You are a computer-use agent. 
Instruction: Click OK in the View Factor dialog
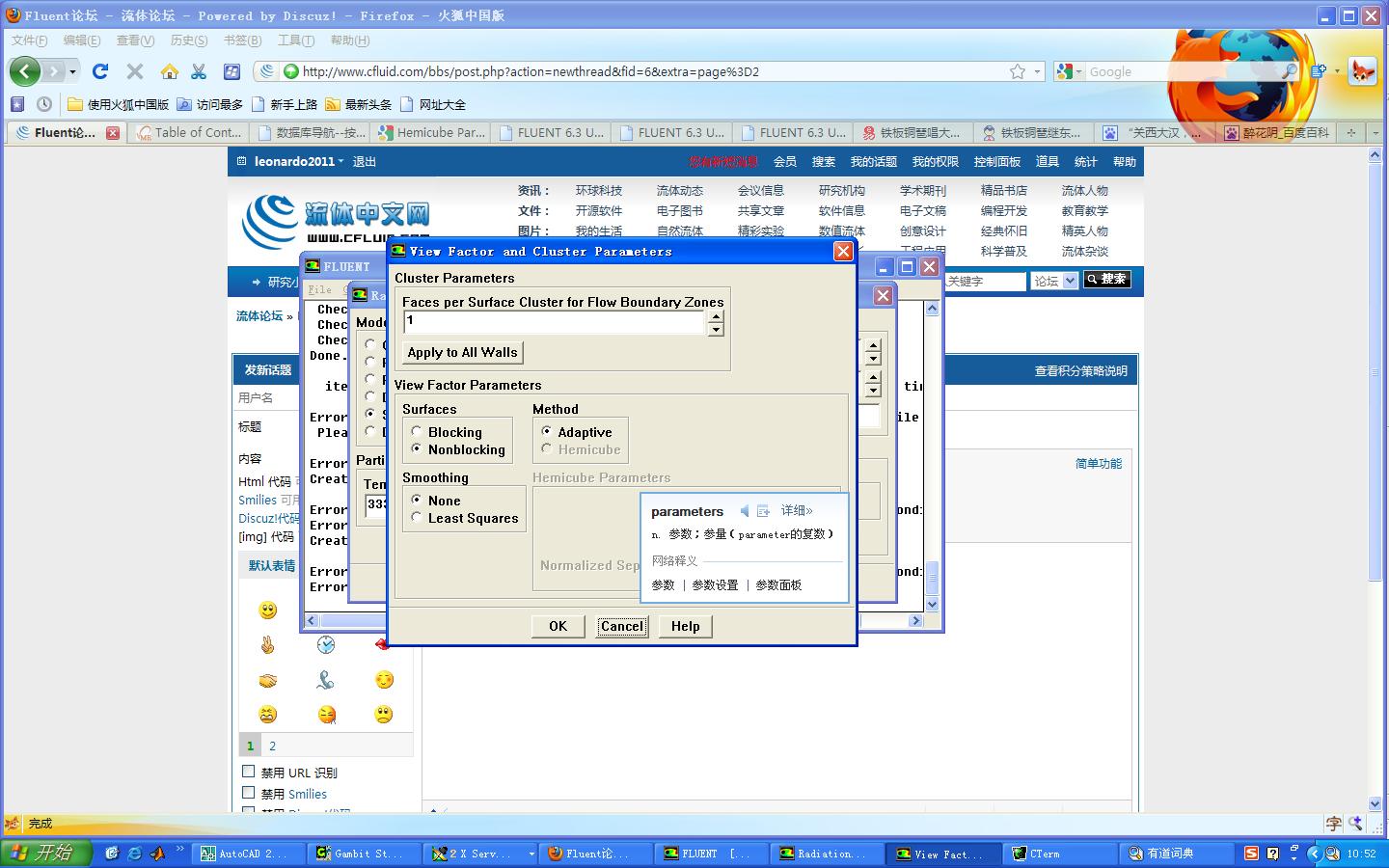tap(558, 626)
